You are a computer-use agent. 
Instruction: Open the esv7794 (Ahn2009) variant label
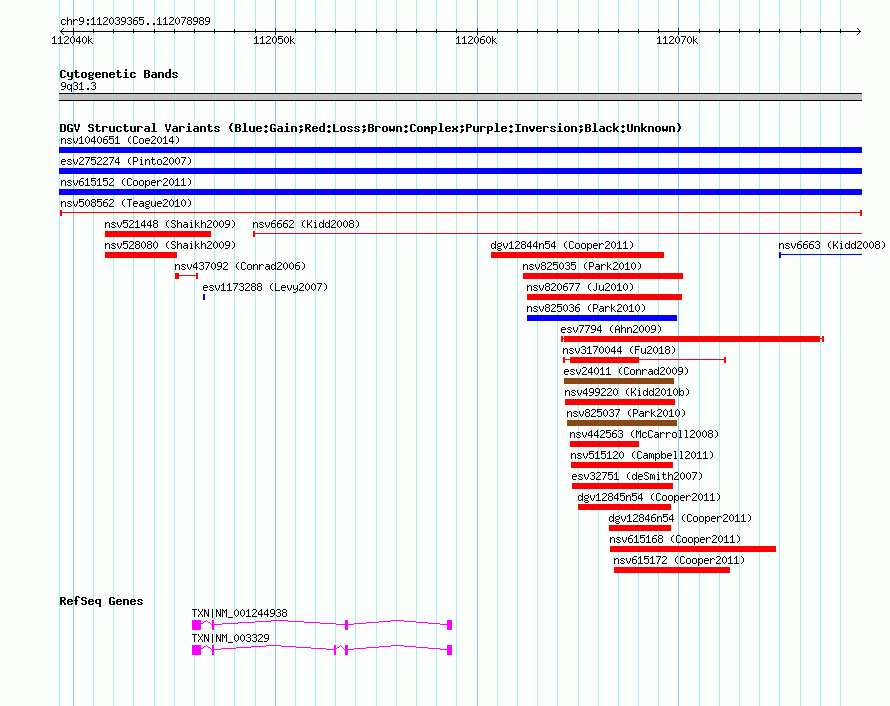pyautogui.click(x=611, y=329)
